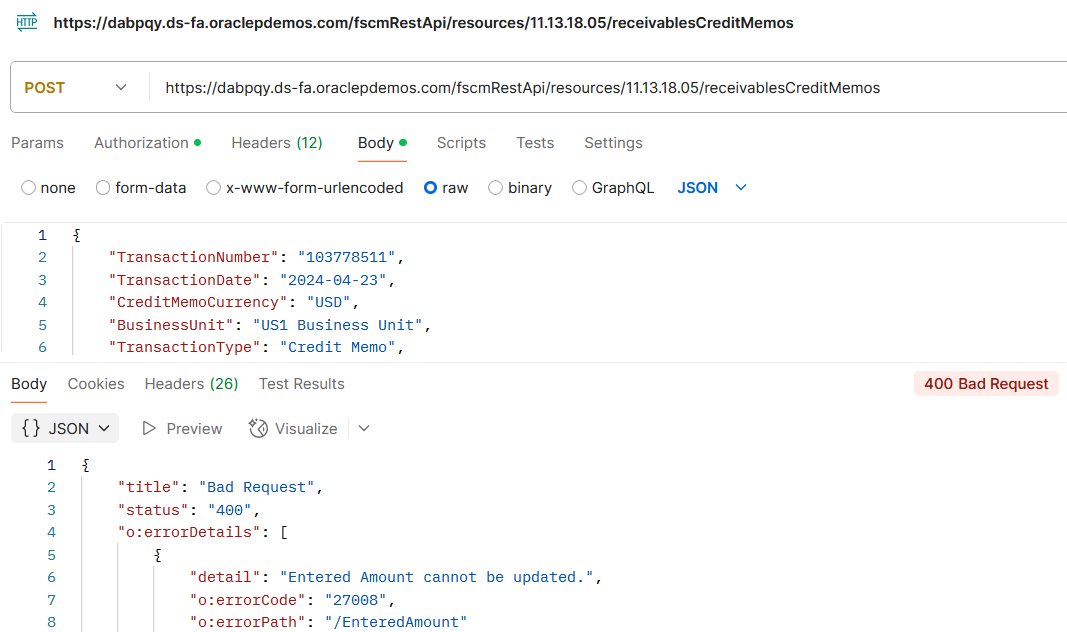1067x632 pixels.
Task: Open the JSON language dropdown in request body
Action: click(711, 188)
